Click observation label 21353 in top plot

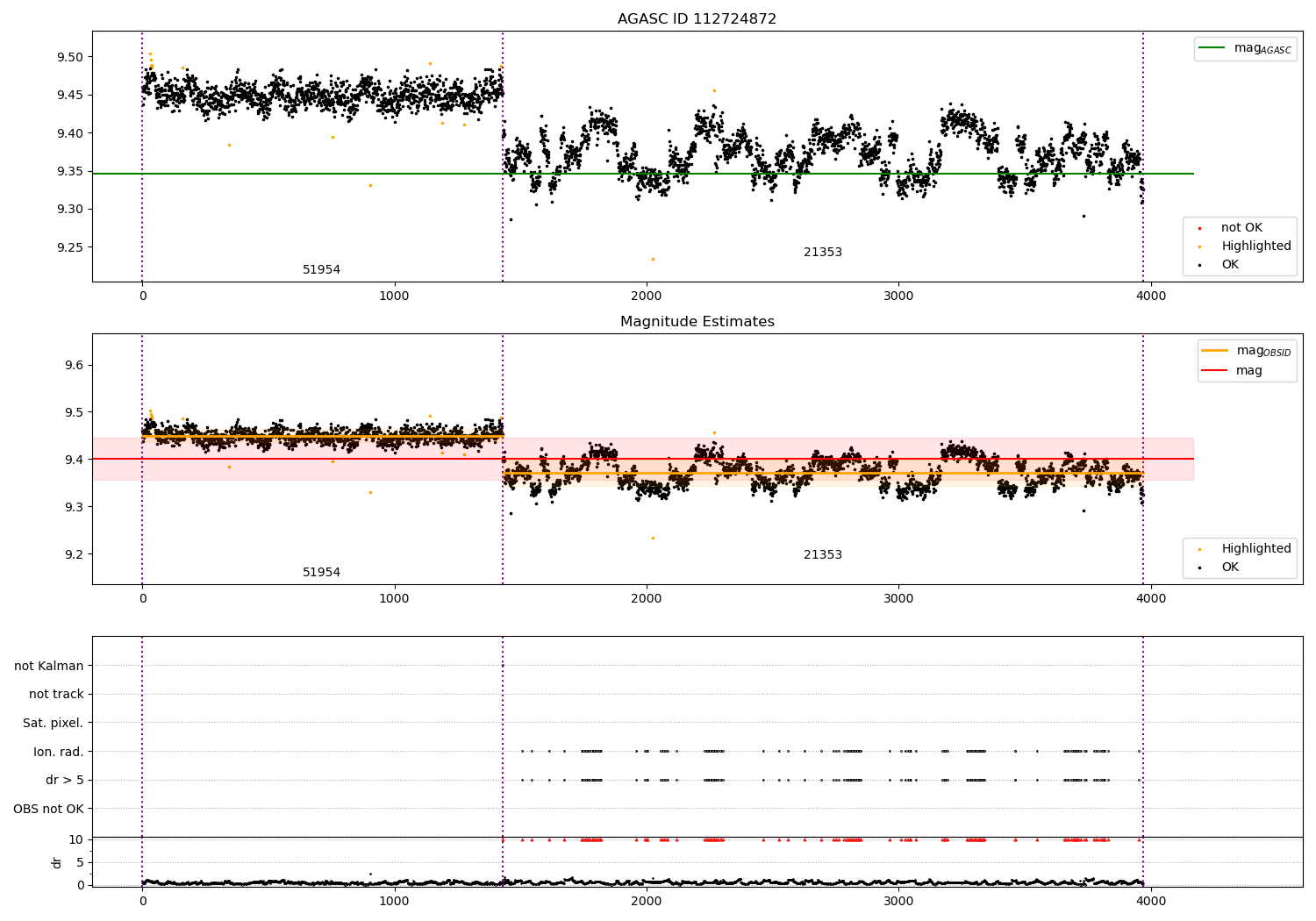pyautogui.click(x=823, y=253)
